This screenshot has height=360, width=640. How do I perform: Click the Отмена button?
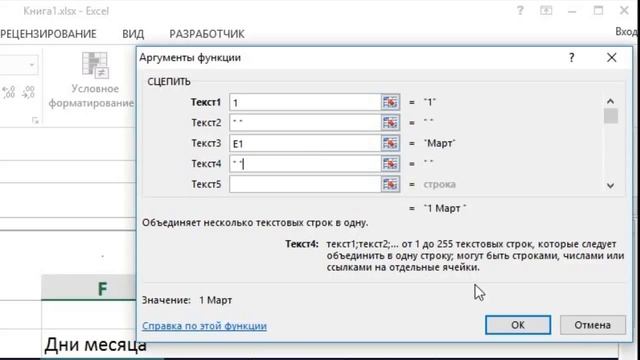click(x=593, y=325)
